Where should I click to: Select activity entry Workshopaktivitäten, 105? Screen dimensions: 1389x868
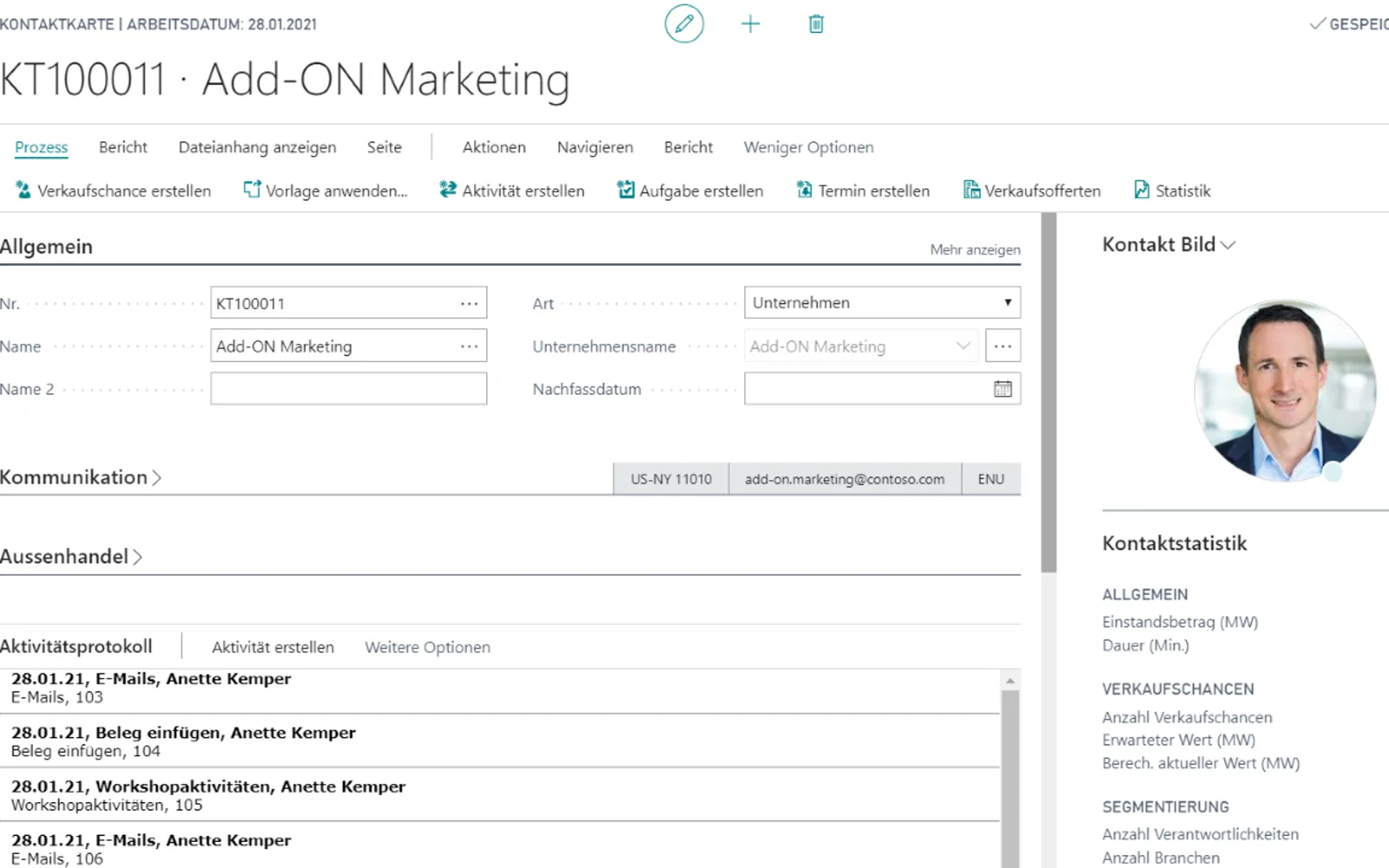click(x=499, y=794)
